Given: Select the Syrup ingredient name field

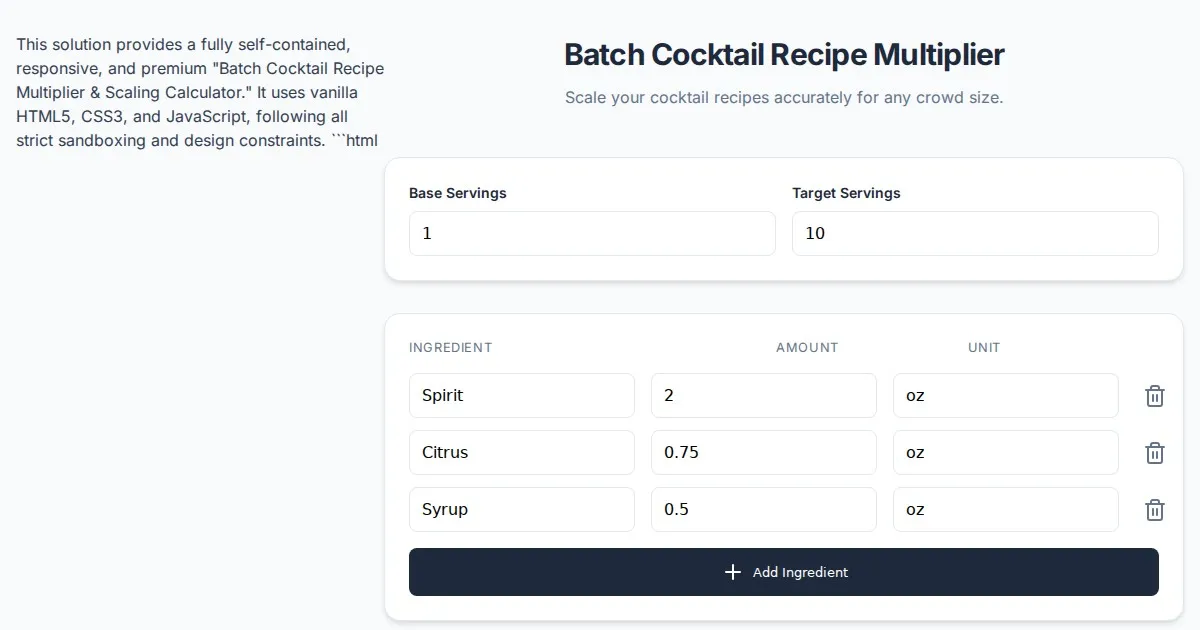Looking at the screenshot, I should click(x=521, y=510).
